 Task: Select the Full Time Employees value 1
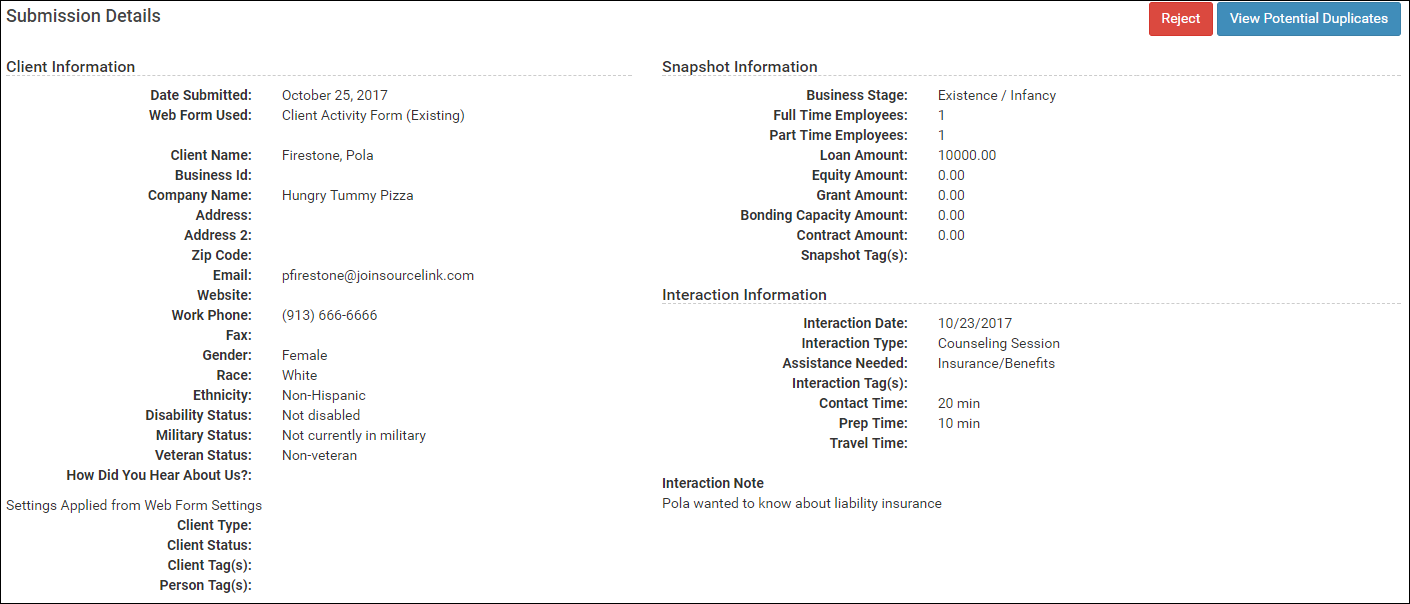[942, 115]
